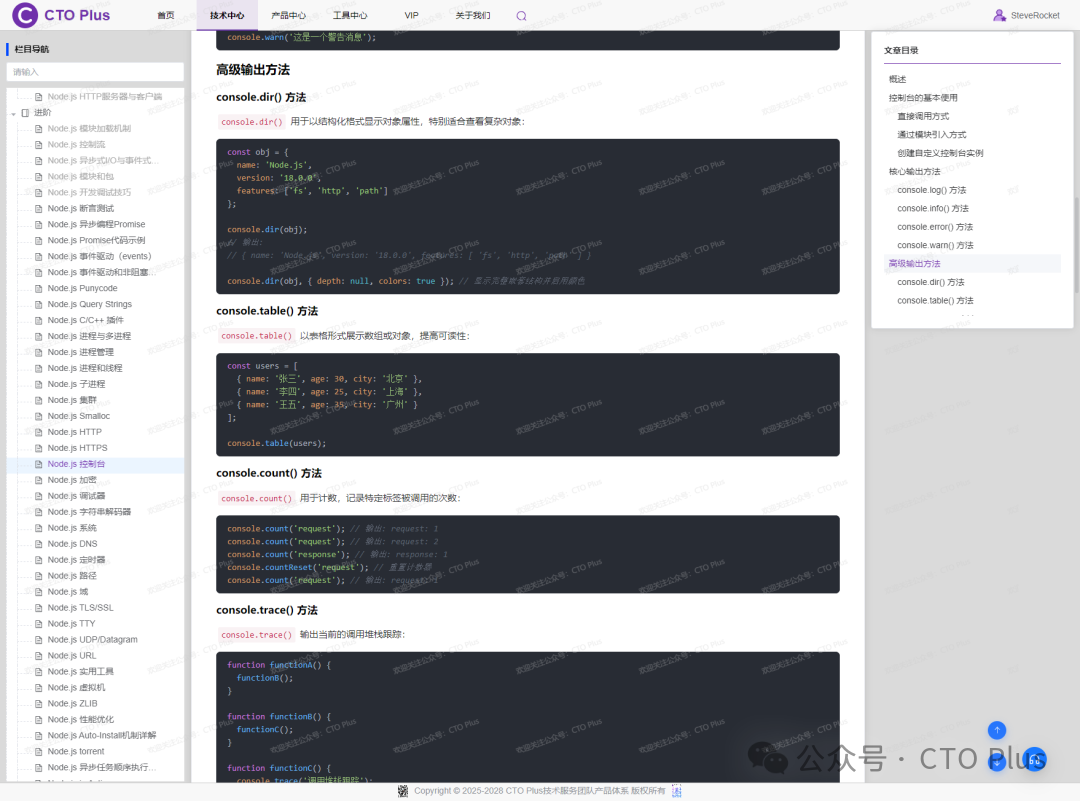Screen dimensions: 1080x801
Task: Jump to 创建自定义控制台实例 section
Action: point(940,154)
